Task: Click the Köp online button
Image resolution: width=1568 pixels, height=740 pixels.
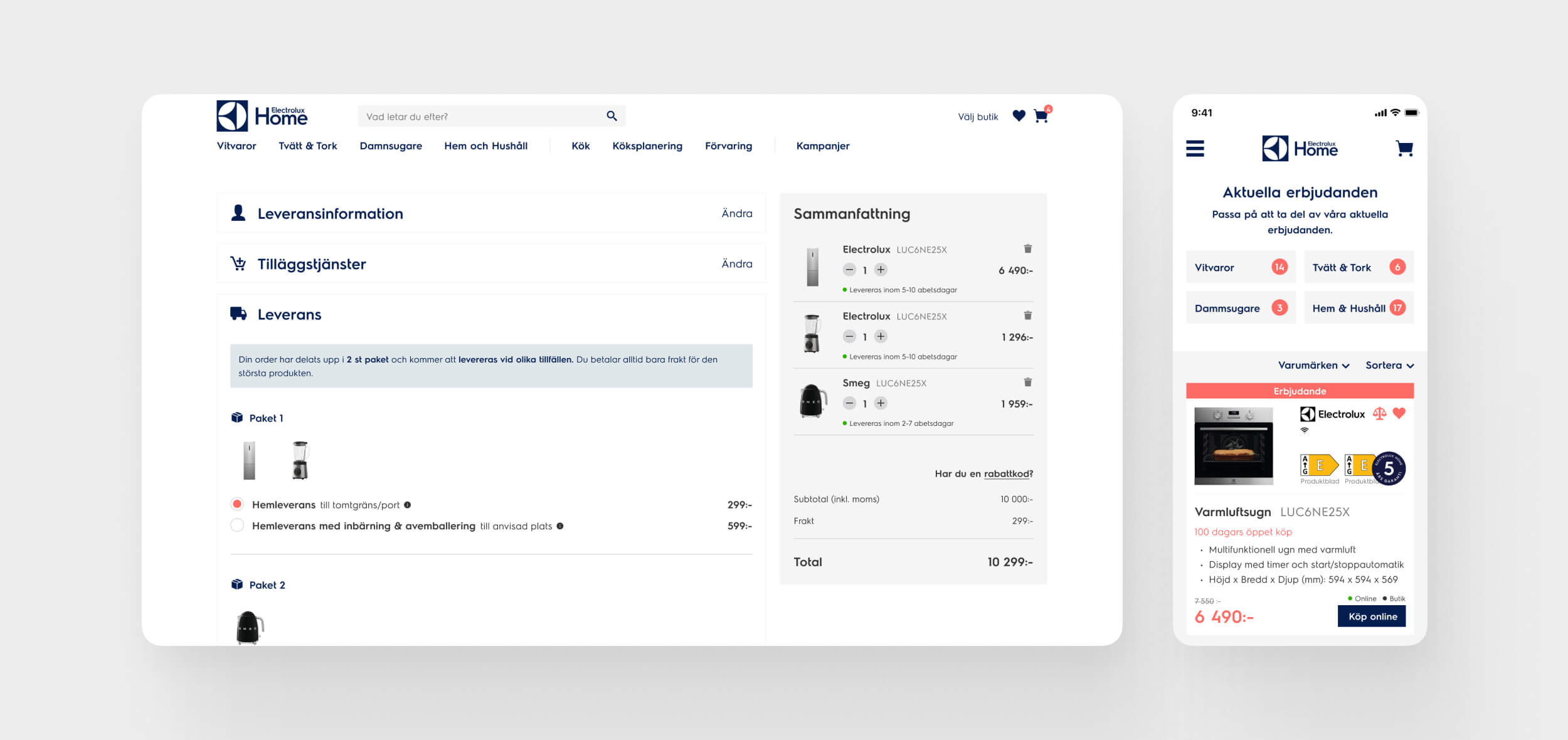Action: (x=1372, y=616)
